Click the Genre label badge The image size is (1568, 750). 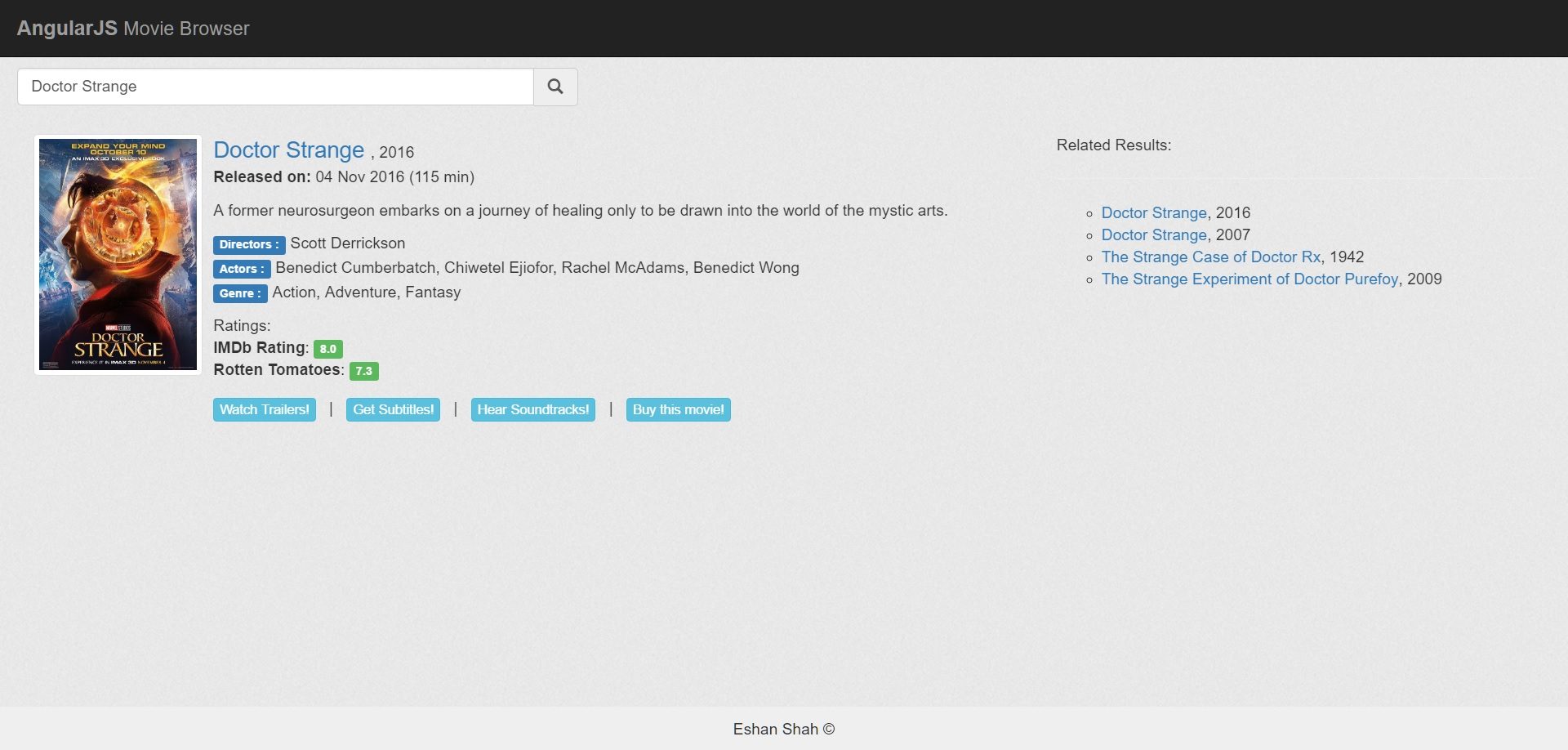pyautogui.click(x=240, y=294)
